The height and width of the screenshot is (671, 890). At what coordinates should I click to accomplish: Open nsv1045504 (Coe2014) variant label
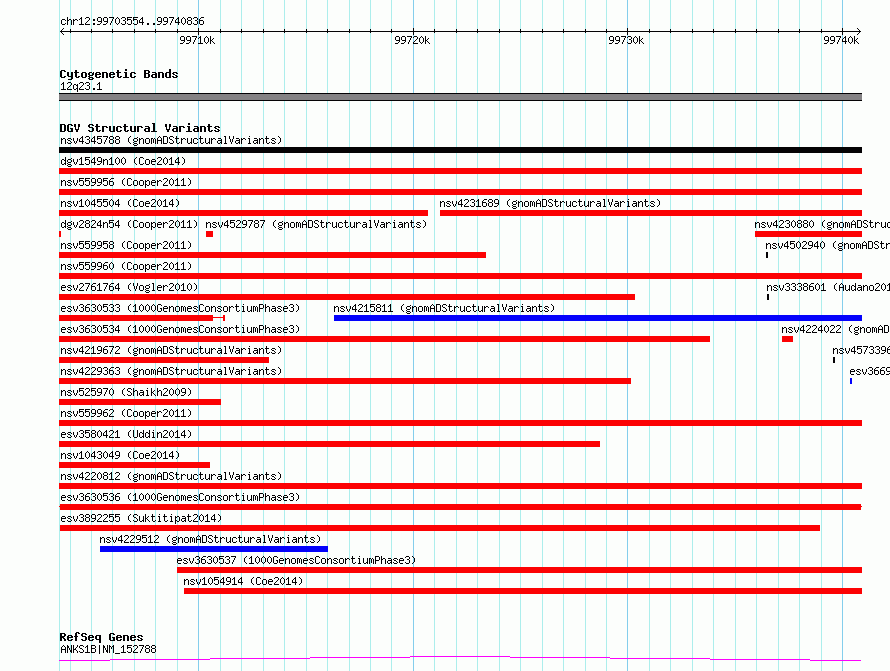(x=120, y=203)
